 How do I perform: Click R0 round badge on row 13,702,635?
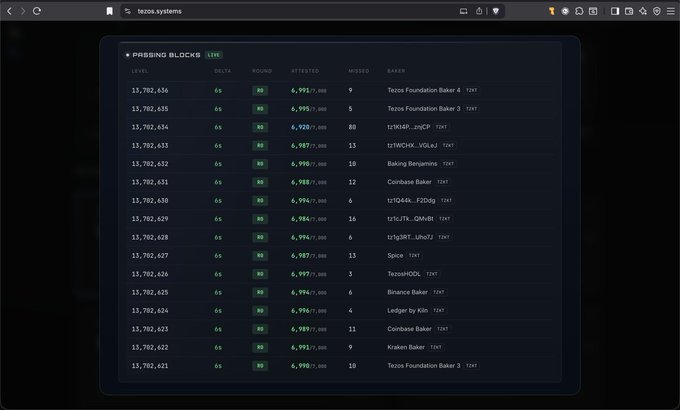point(260,109)
